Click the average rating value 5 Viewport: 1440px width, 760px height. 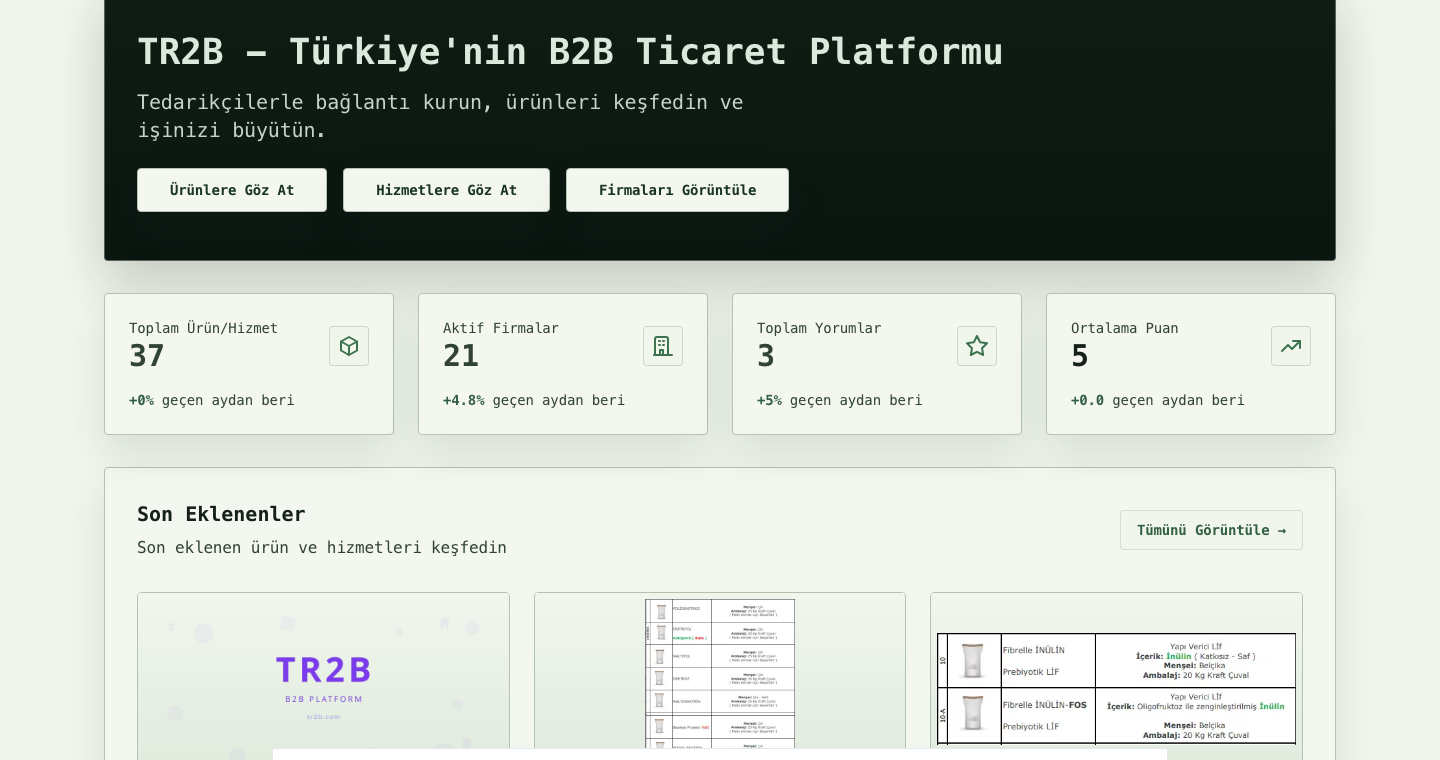1080,356
